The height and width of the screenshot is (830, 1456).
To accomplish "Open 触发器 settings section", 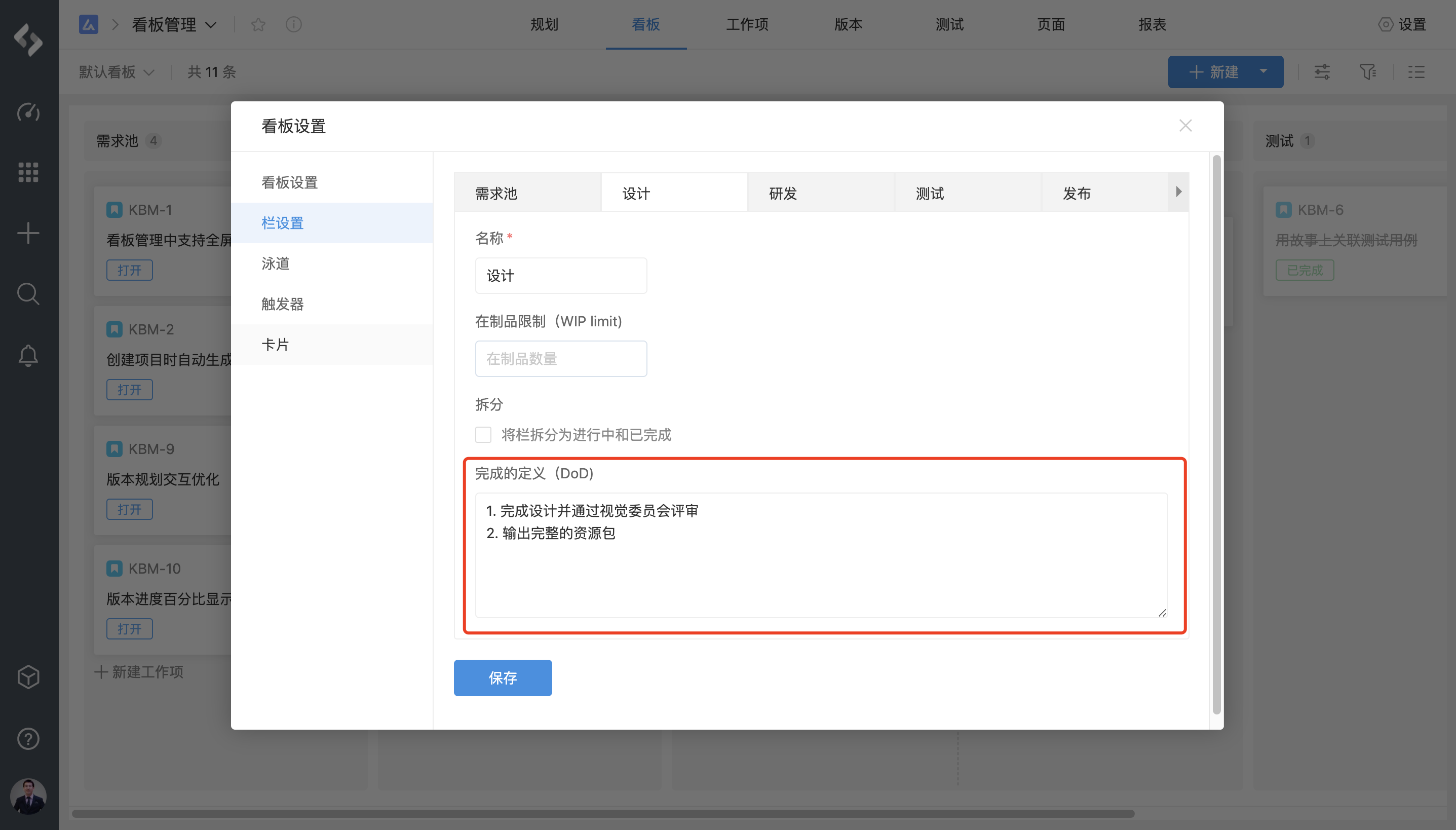I will (283, 304).
